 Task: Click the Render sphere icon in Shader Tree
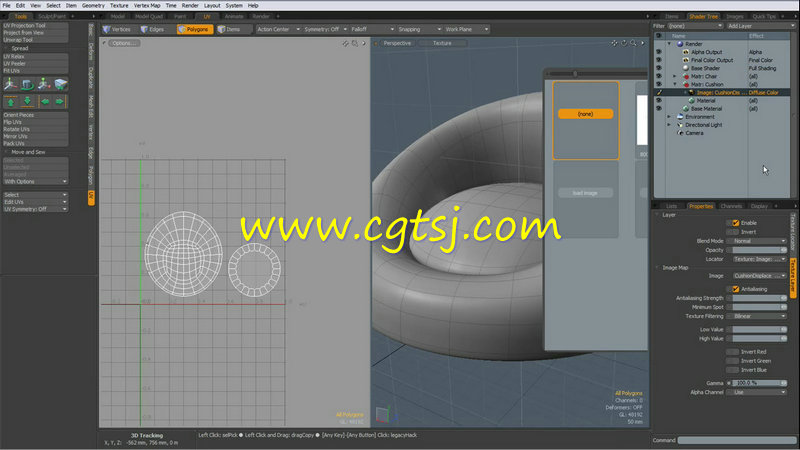pos(680,44)
